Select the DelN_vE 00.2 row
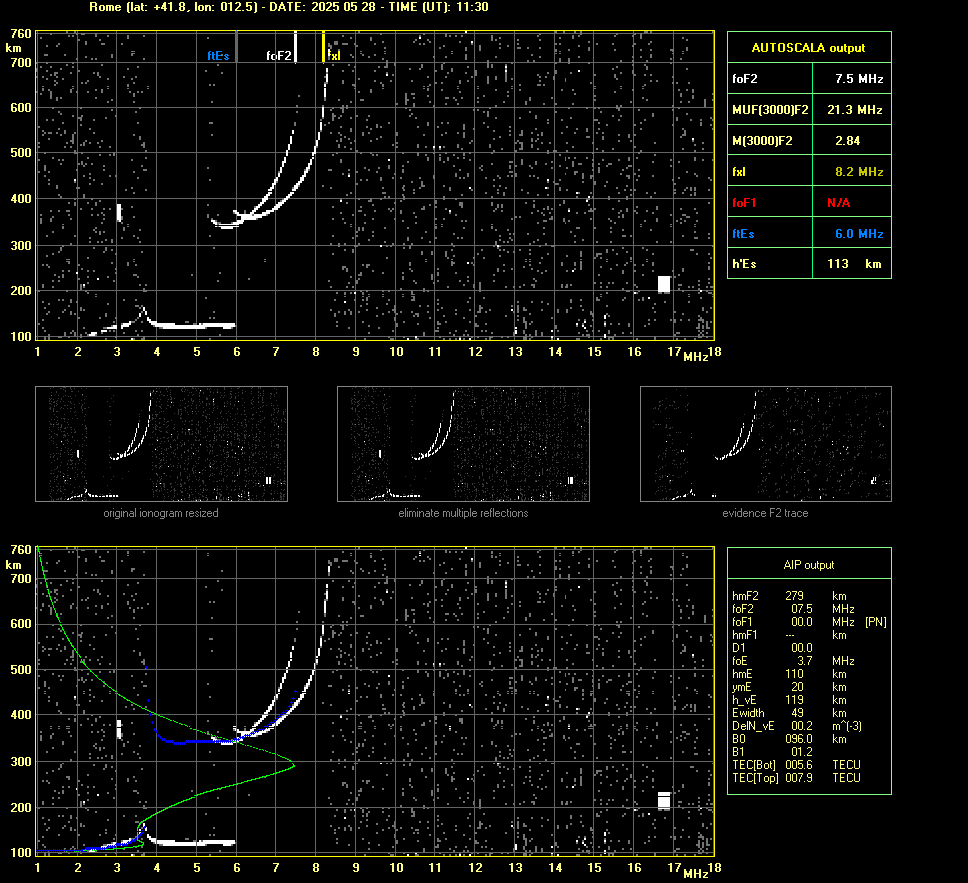Screen dimensions: 968x883 [797, 726]
